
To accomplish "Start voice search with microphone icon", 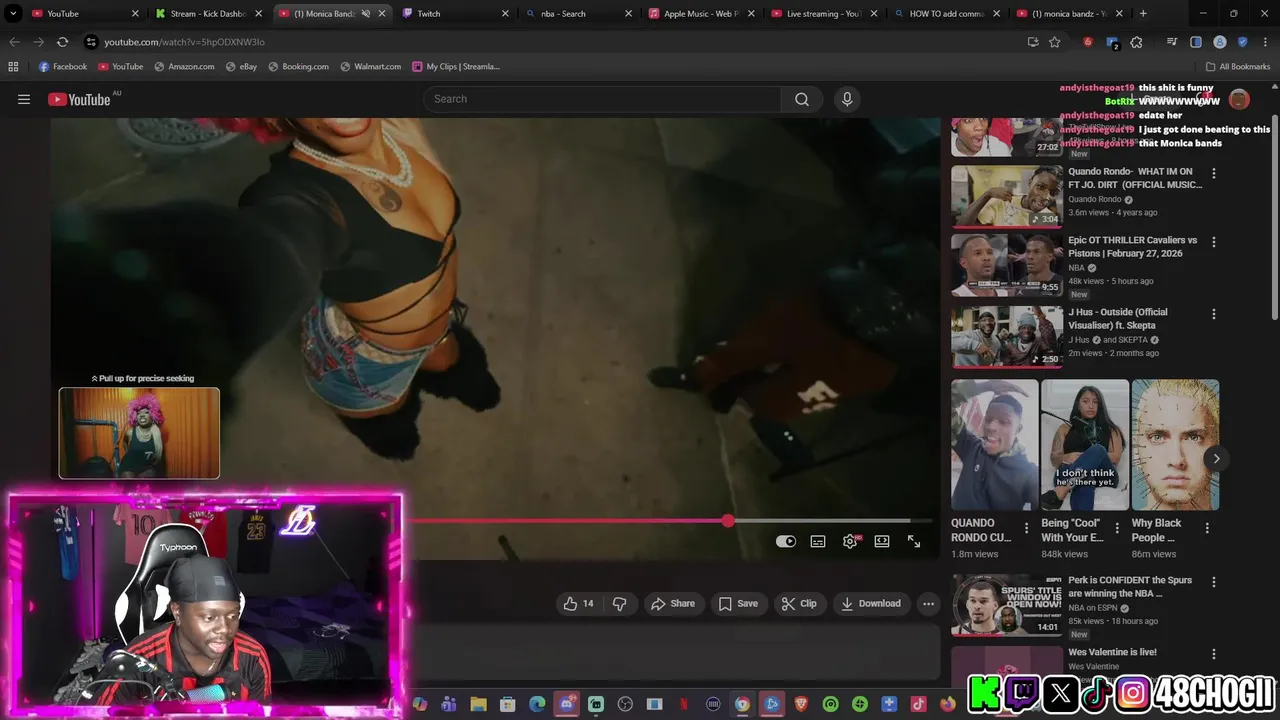I will [x=847, y=99].
